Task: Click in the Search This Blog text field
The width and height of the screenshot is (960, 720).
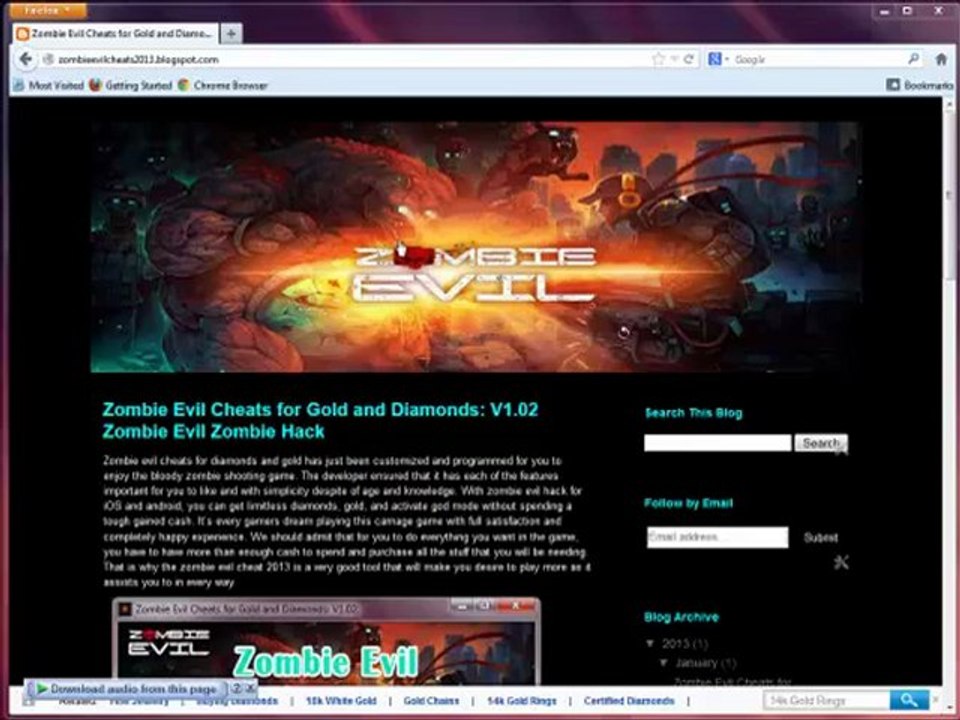Action: click(718, 443)
